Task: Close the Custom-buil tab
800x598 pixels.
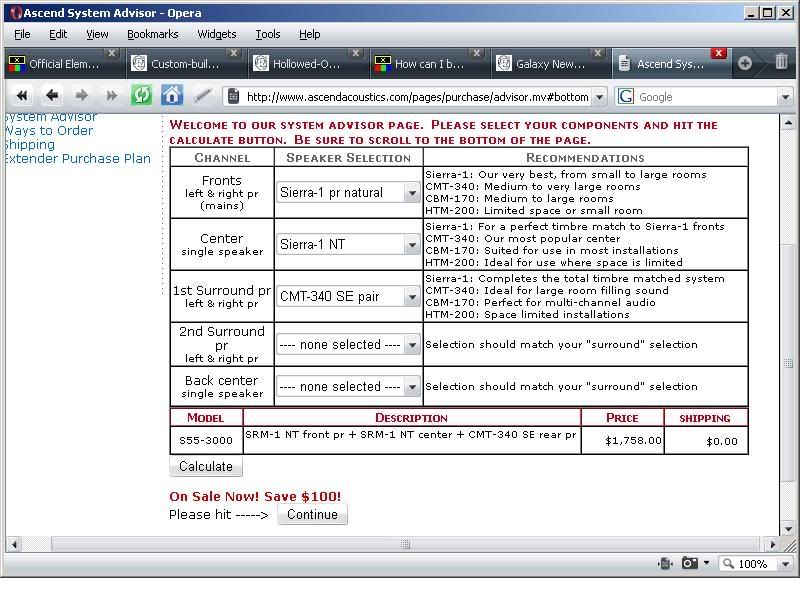Action: (234, 53)
